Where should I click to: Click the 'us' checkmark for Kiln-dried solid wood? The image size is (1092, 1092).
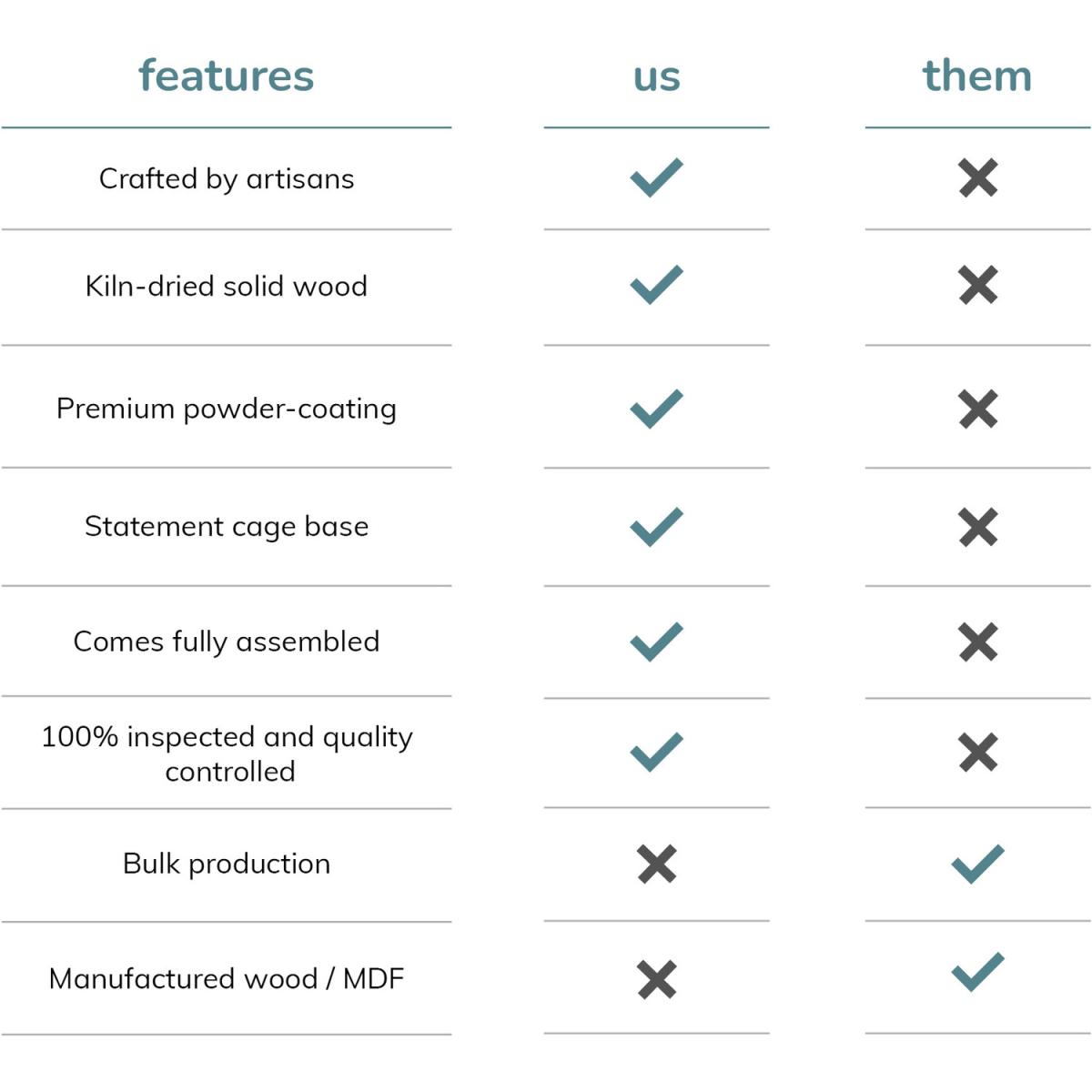coord(656,285)
